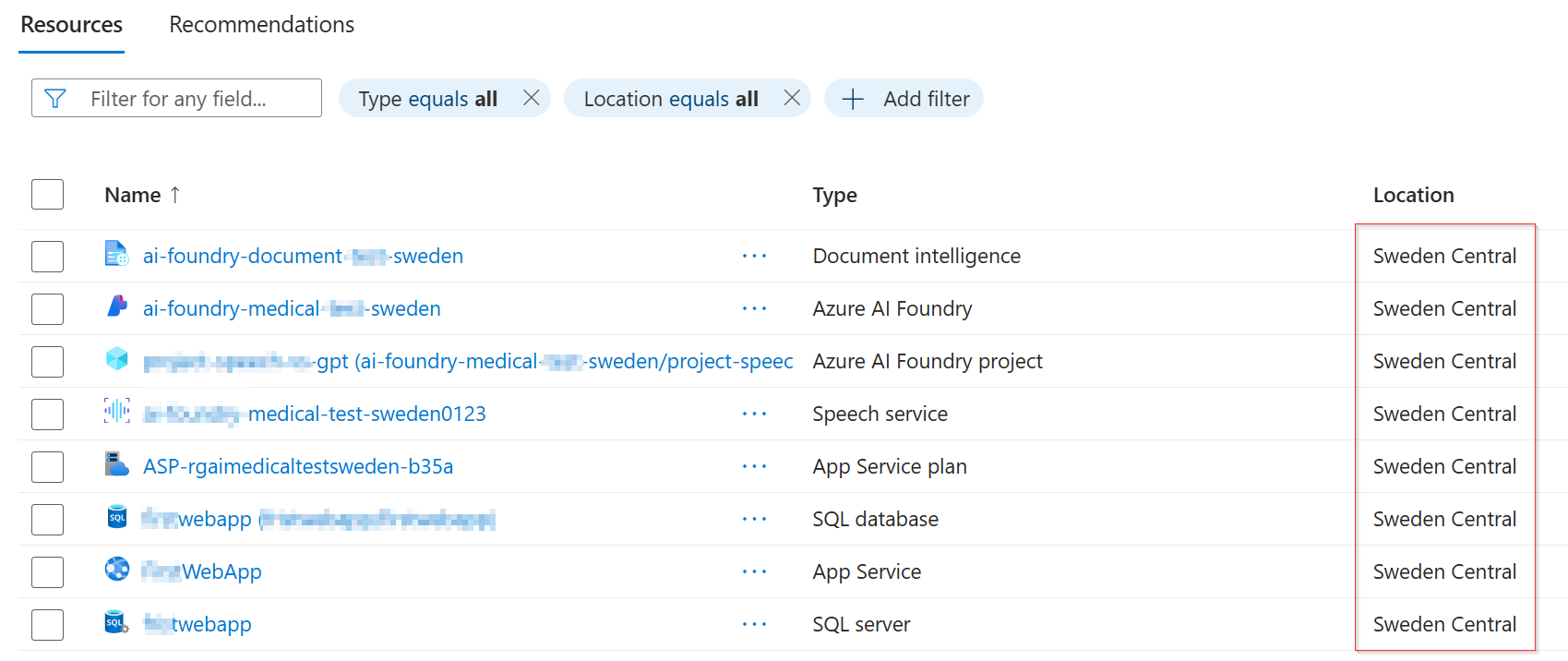Click 'Speech service' type cell

coord(880,414)
